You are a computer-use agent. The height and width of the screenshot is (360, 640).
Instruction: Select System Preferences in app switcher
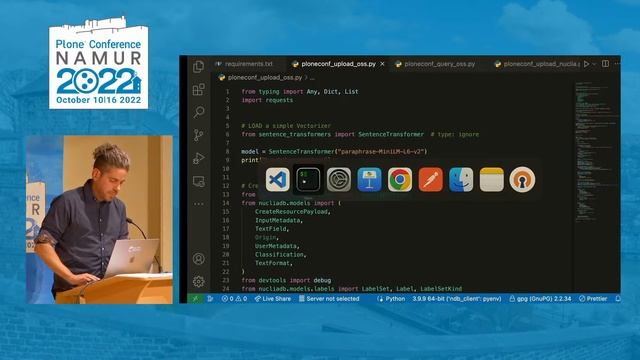(339, 180)
